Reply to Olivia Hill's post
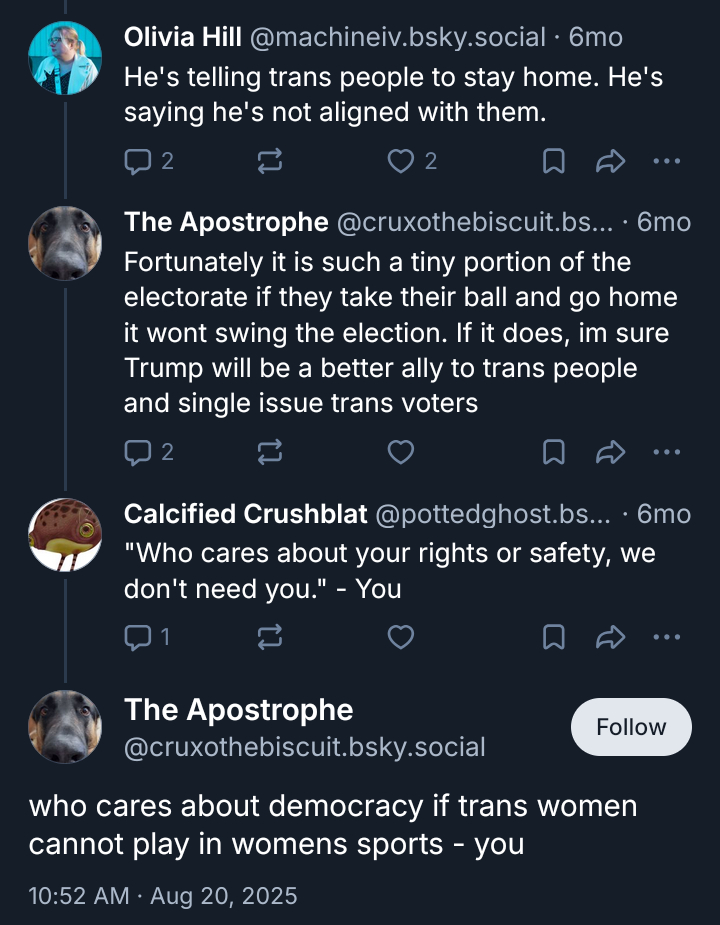 coord(137,161)
